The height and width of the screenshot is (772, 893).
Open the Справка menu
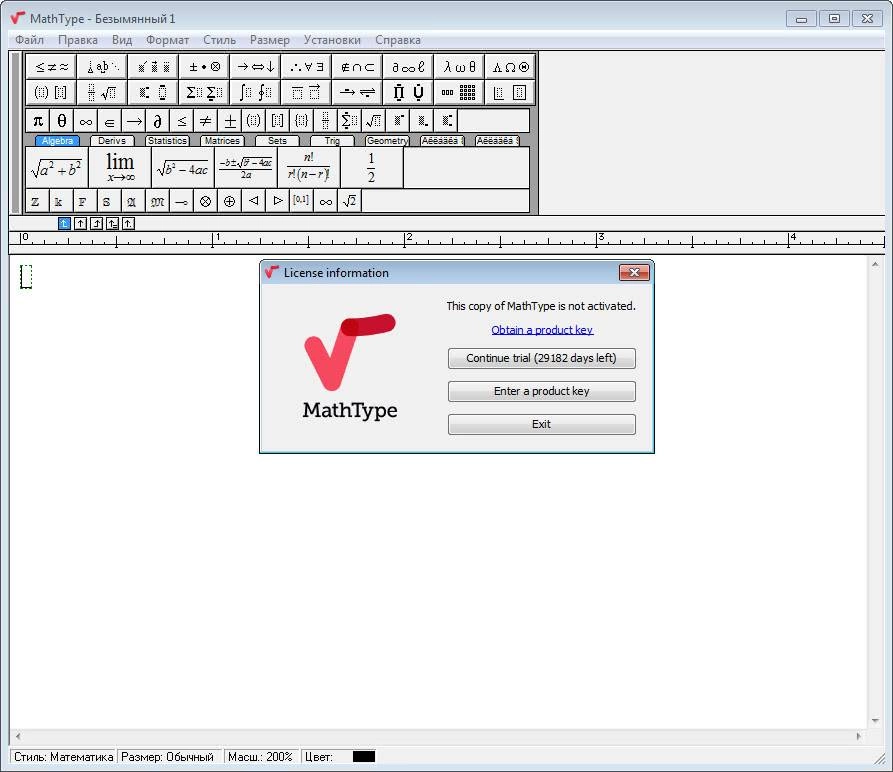tap(398, 40)
